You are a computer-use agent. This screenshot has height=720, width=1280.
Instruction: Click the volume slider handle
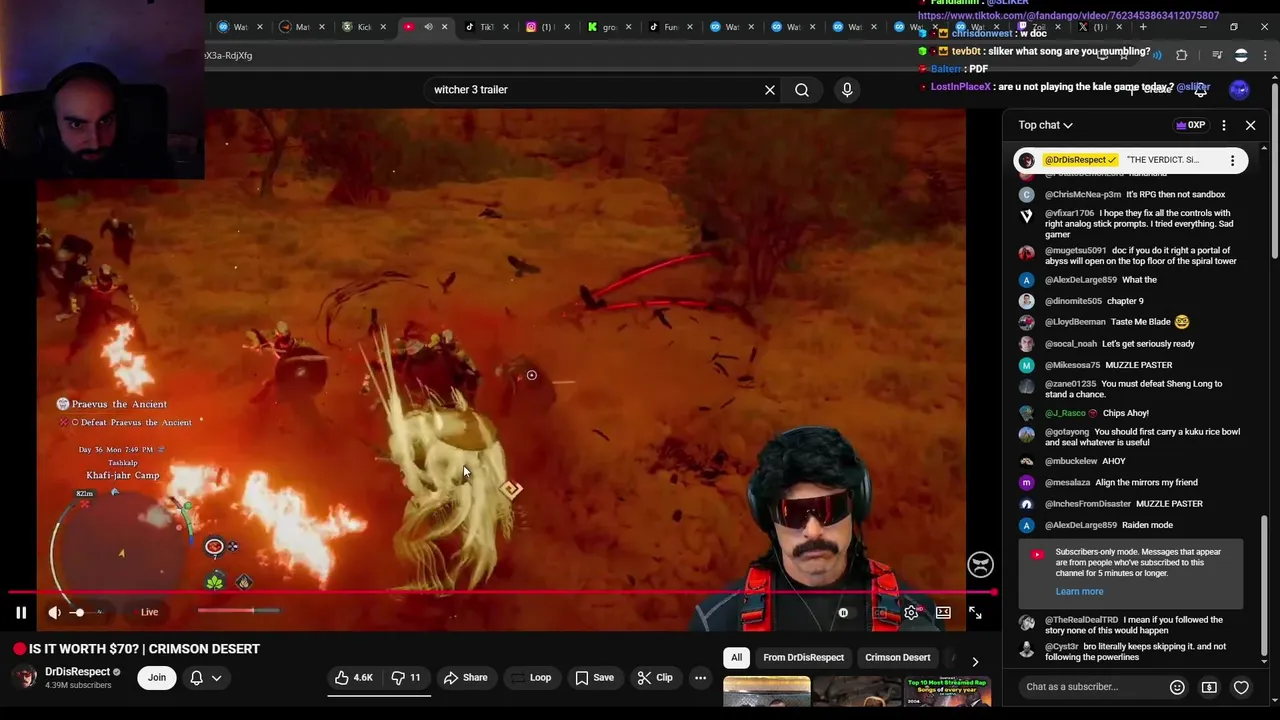(79, 612)
